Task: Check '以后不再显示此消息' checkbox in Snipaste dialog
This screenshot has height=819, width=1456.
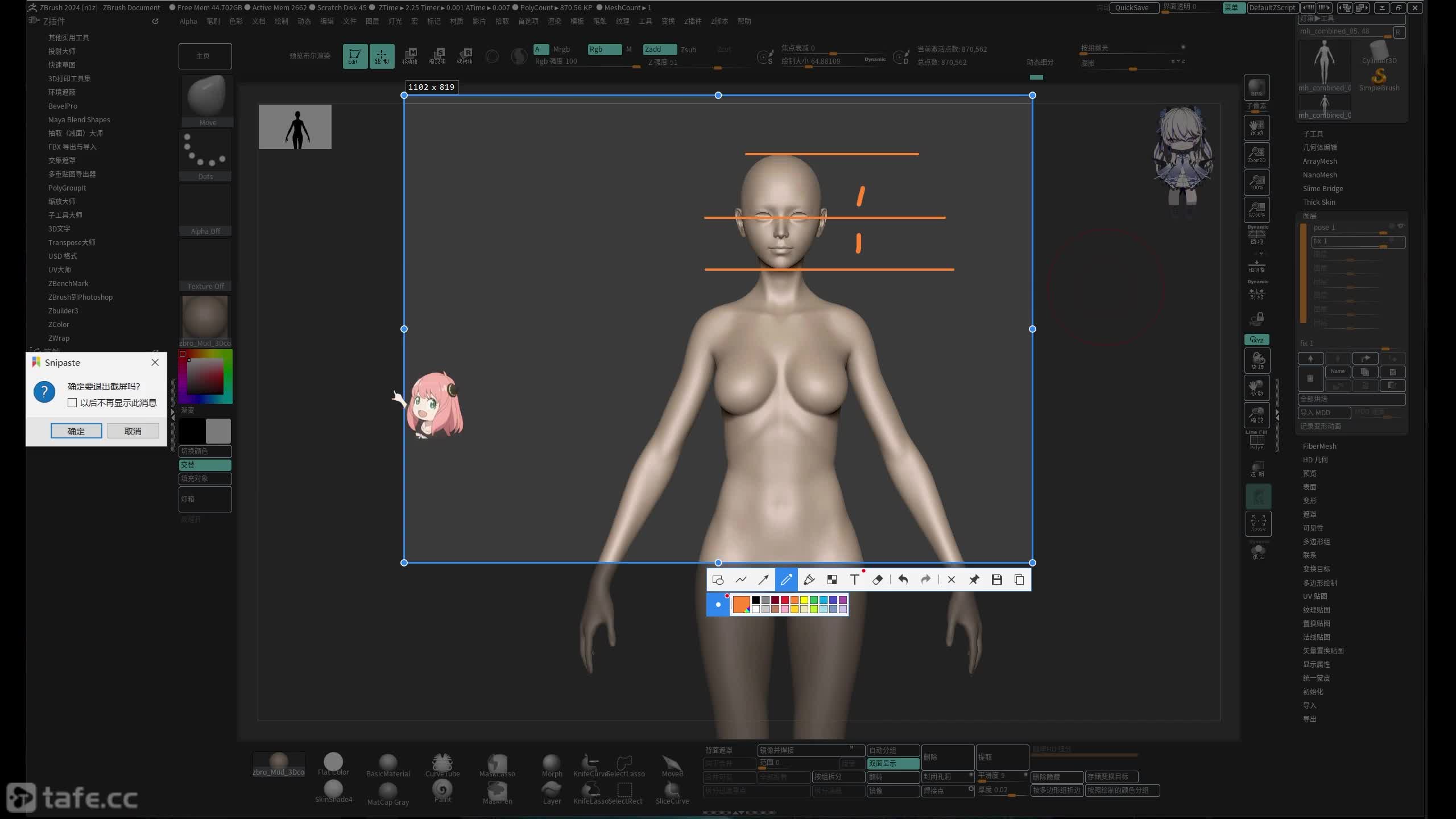Action: pos(72,403)
